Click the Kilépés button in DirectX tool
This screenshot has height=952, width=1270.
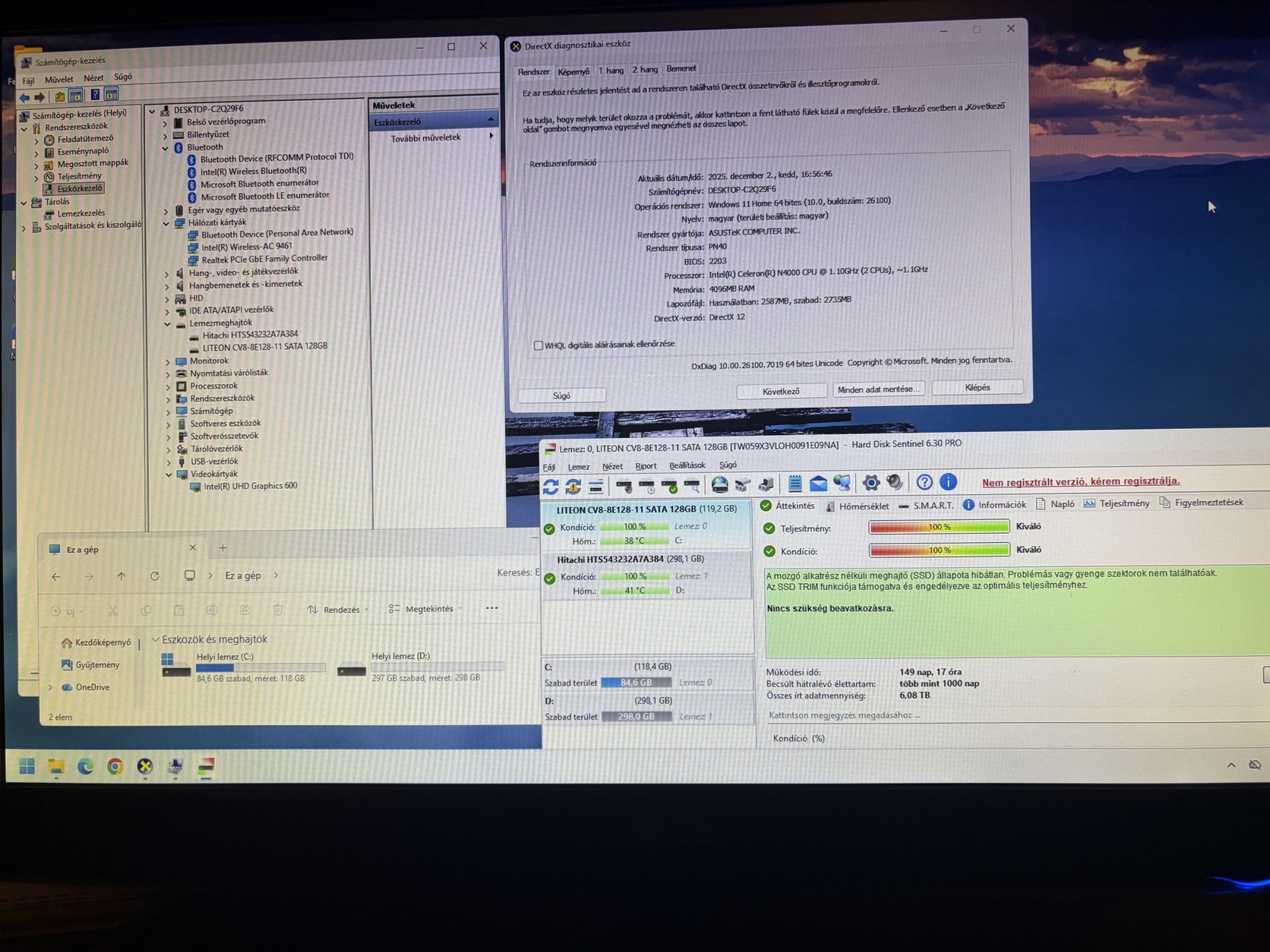tap(977, 387)
